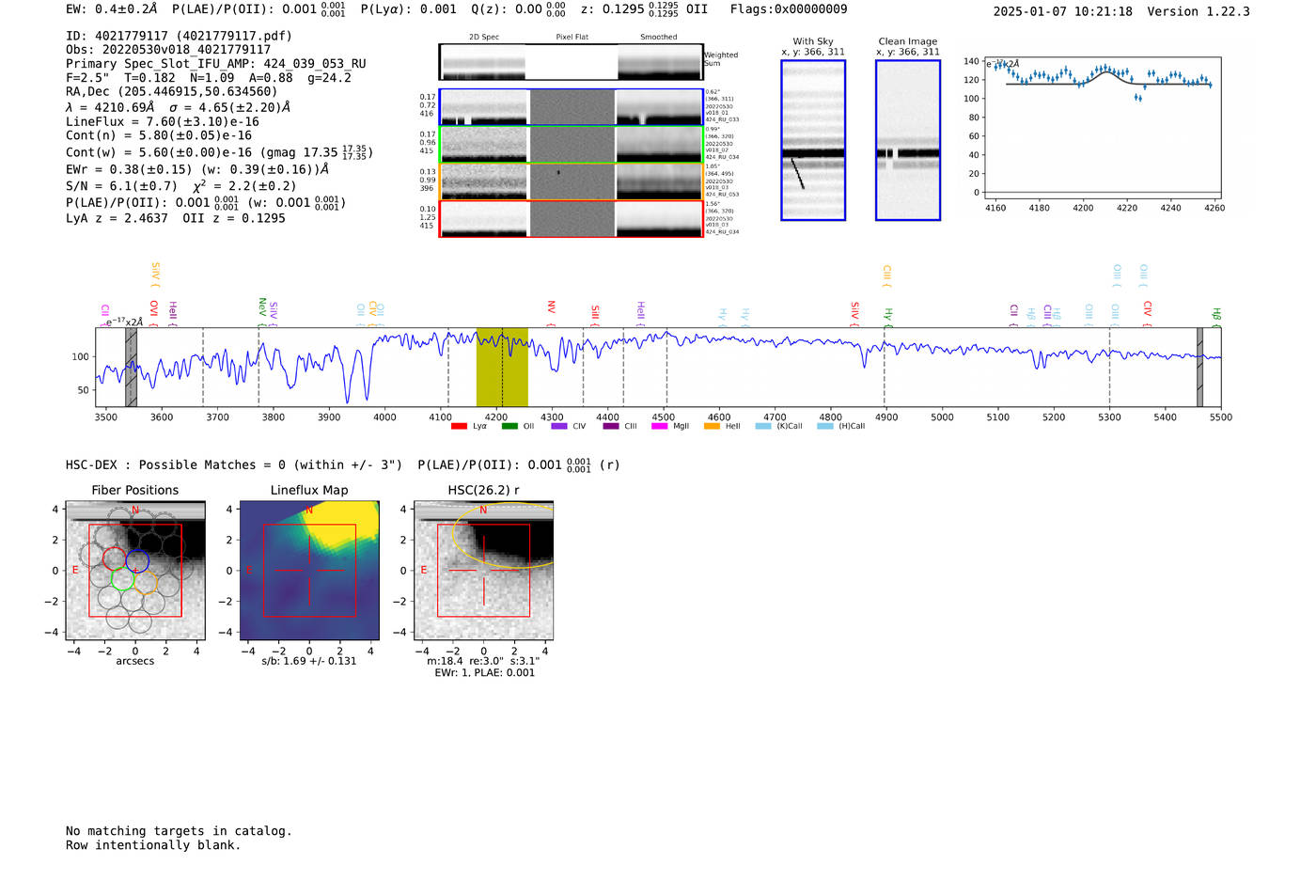Viewport: 1316px width, 896px height.
Task: Click the arcsecs axis label
Action: click(x=135, y=661)
